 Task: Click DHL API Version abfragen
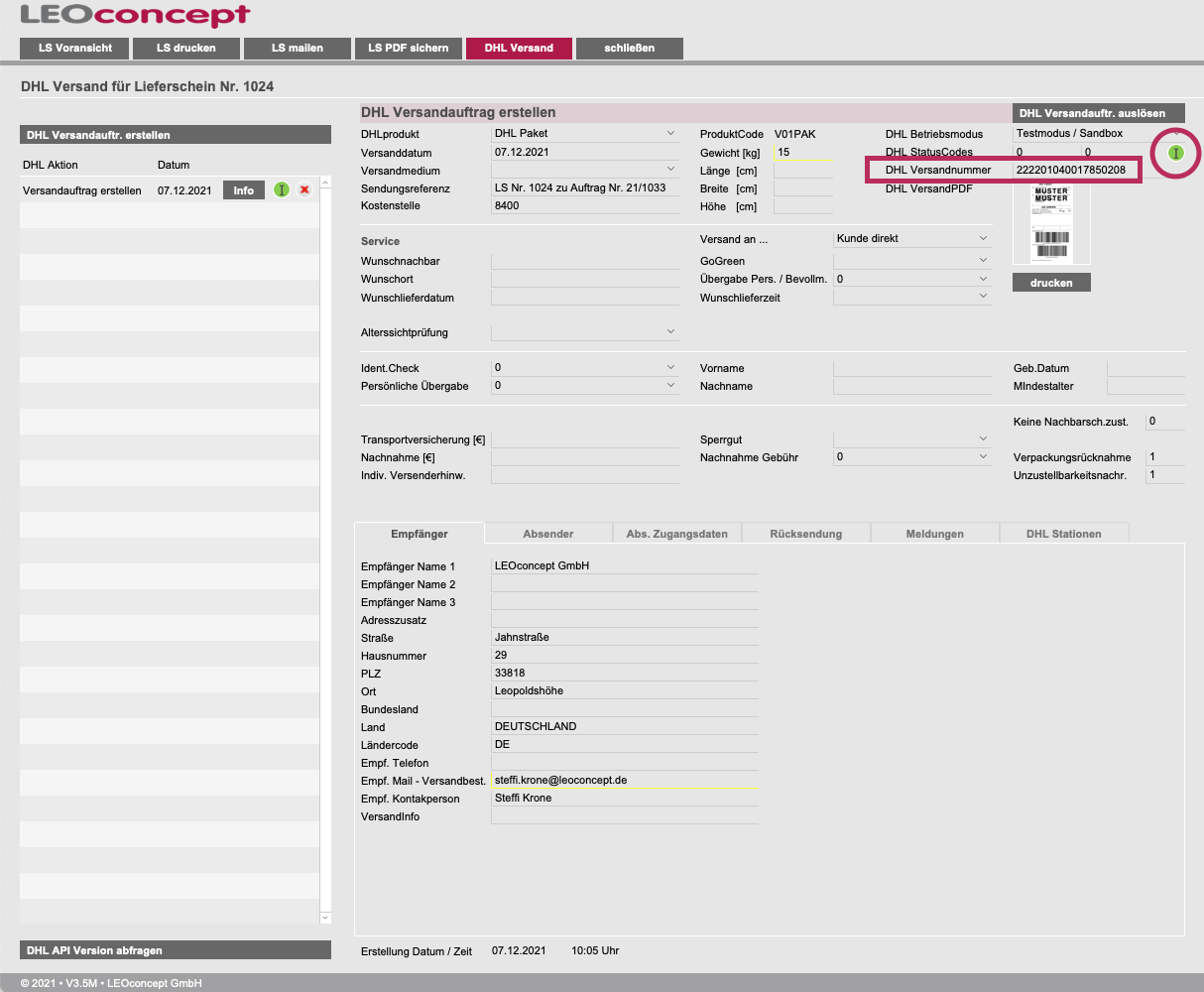click(x=176, y=950)
